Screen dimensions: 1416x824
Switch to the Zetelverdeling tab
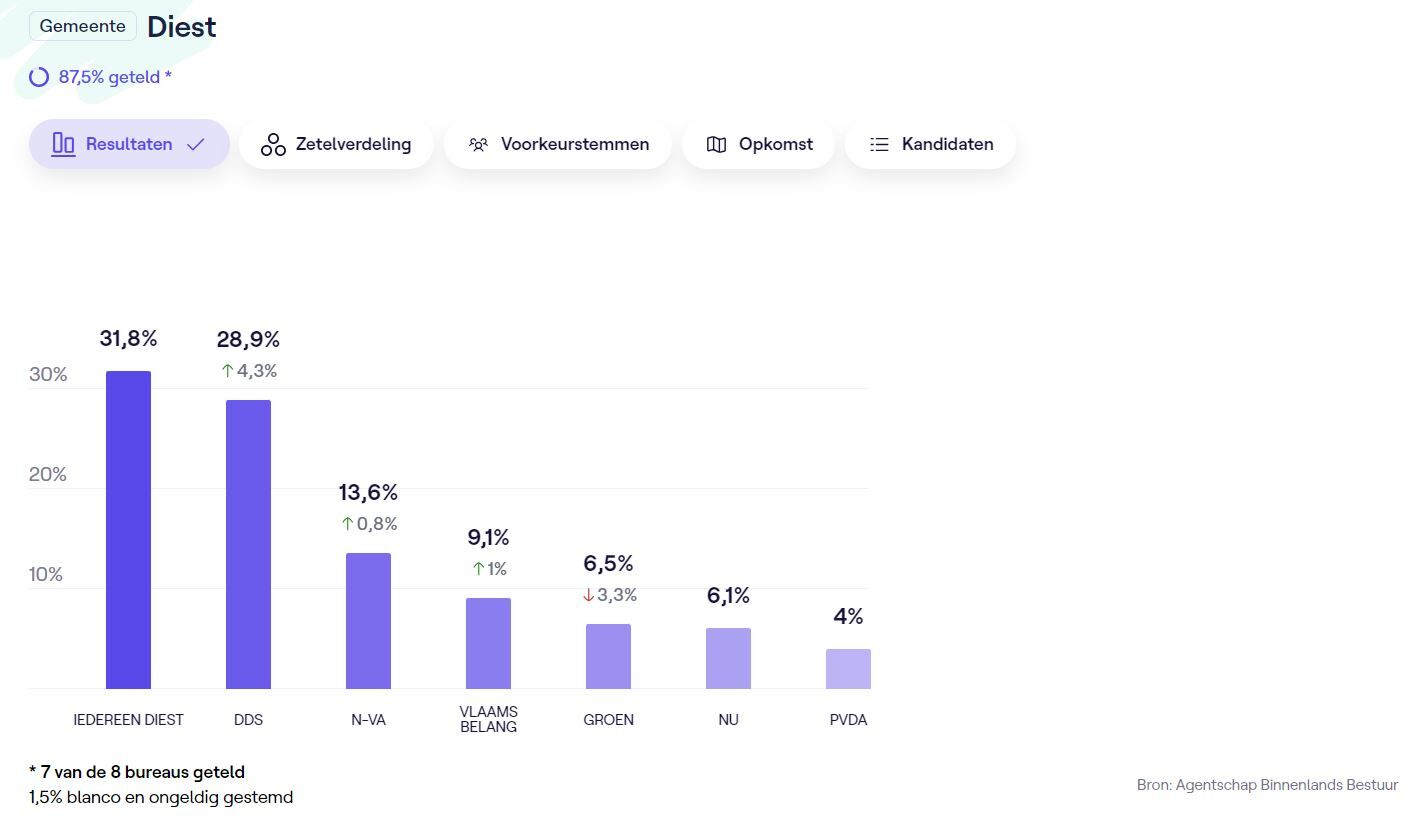pos(336,145)
